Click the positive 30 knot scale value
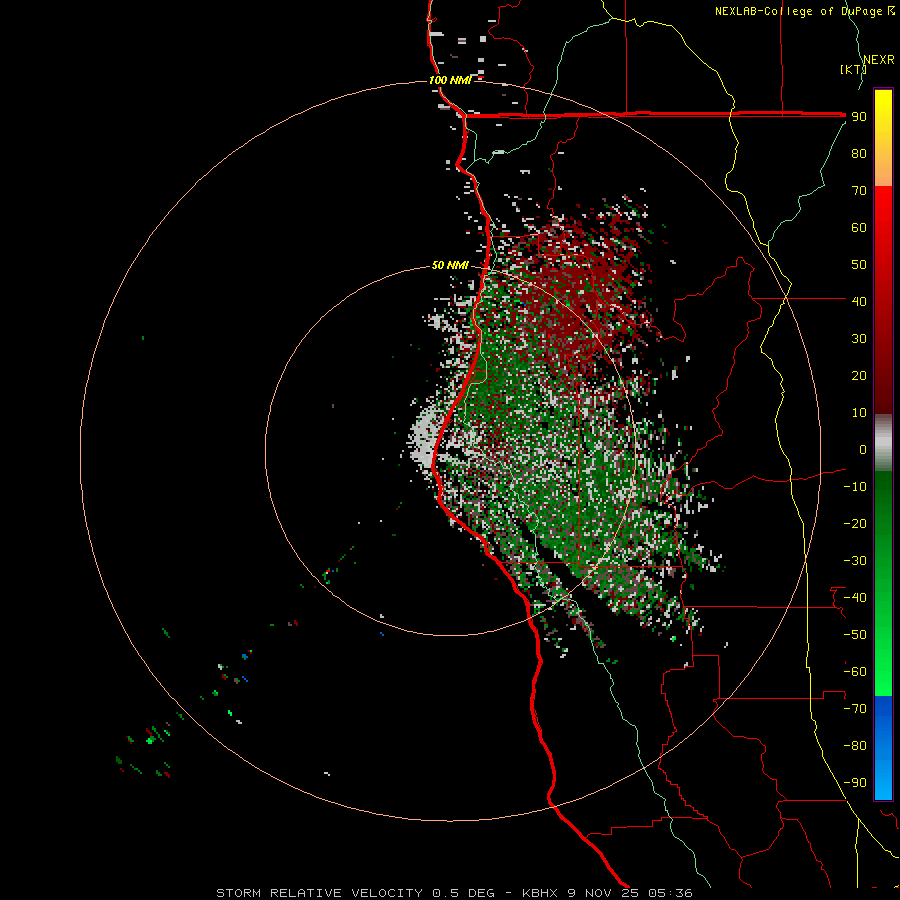 pyautogui.click(x=859, y=339)
